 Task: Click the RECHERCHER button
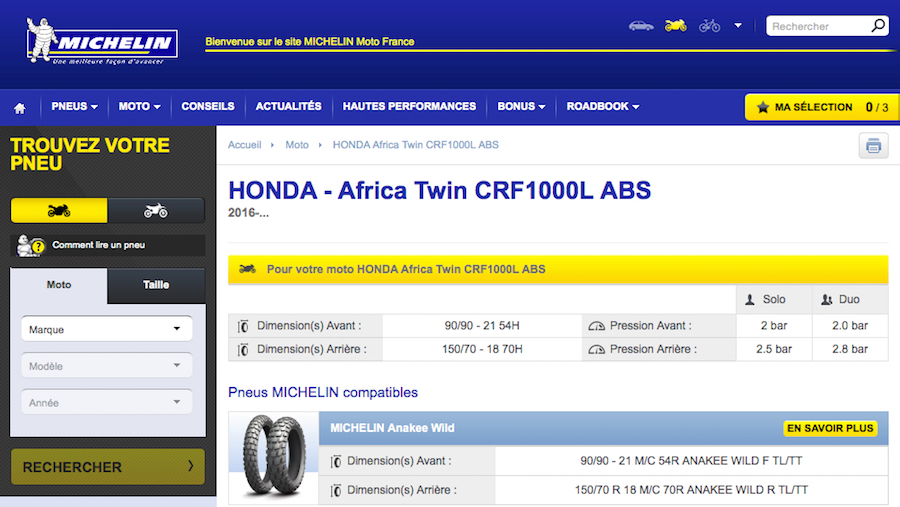click(108, 467)
